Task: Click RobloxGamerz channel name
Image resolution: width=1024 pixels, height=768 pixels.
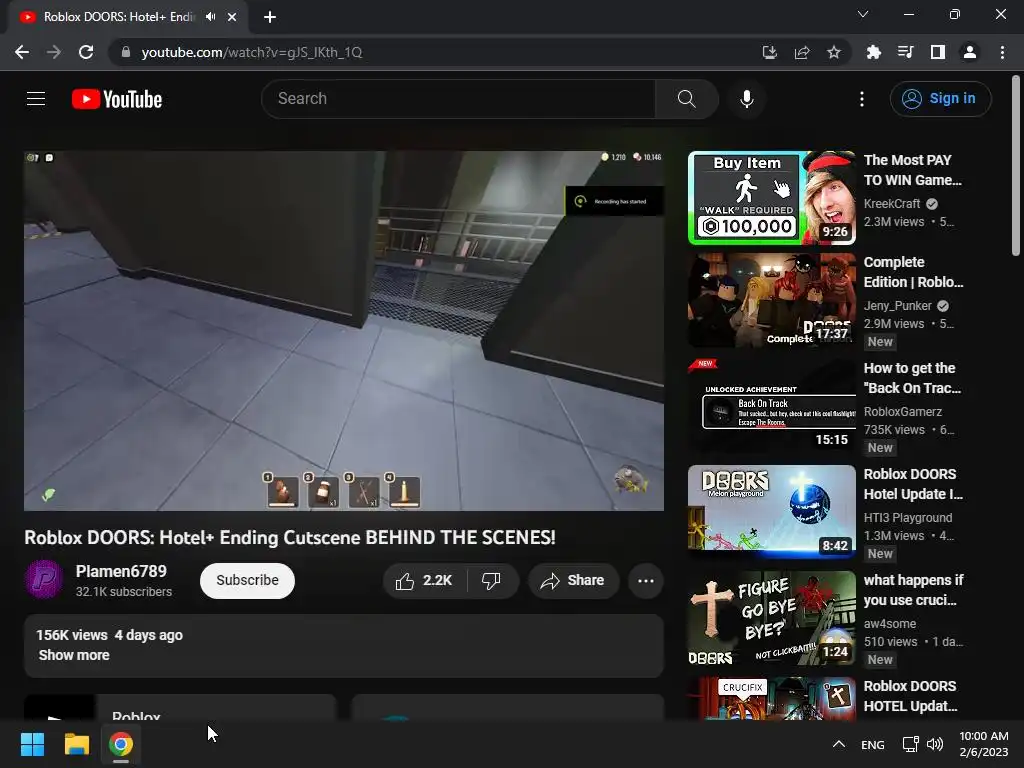Action: [x=903, y=411]
